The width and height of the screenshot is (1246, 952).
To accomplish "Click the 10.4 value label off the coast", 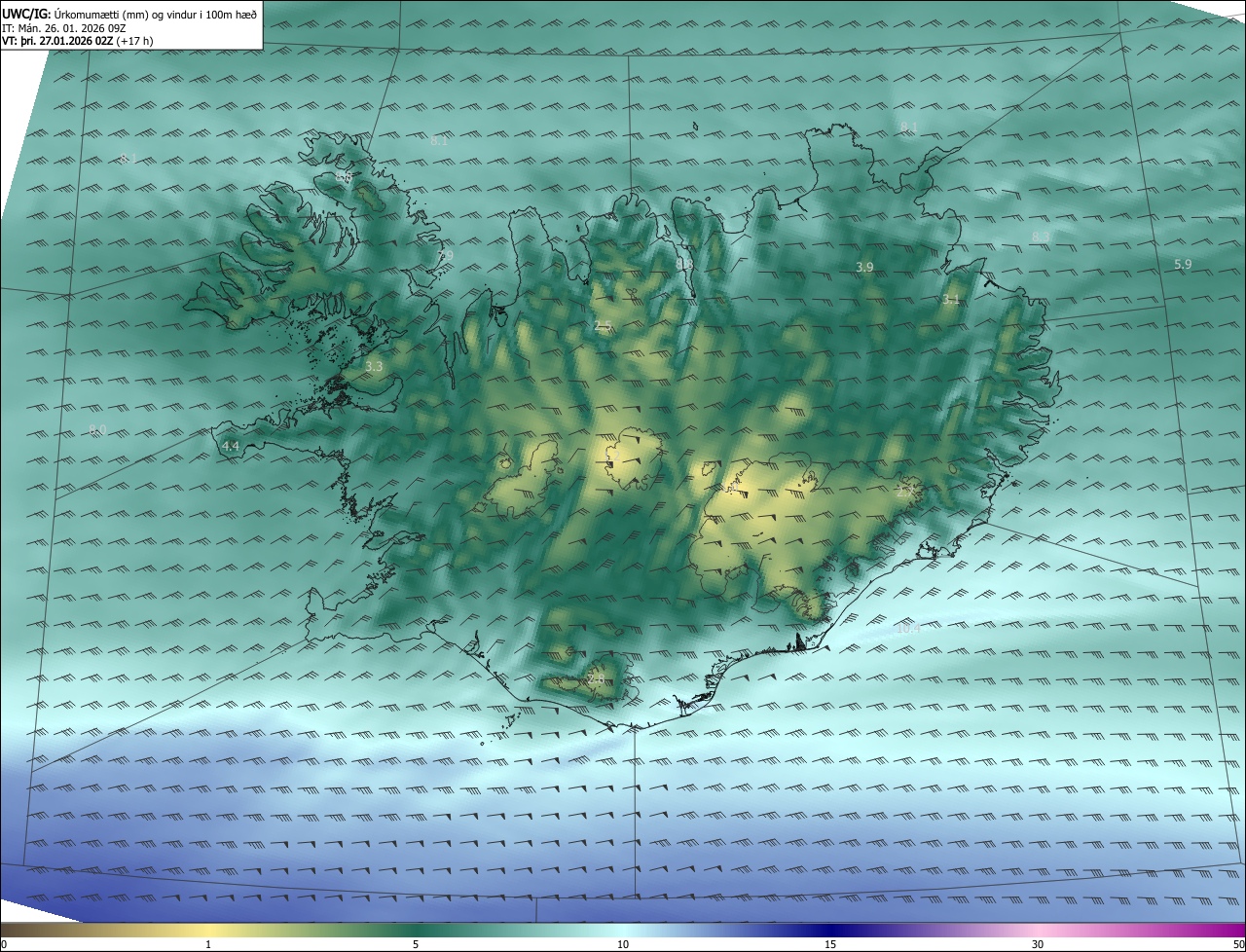I will (x=908, y=629).
